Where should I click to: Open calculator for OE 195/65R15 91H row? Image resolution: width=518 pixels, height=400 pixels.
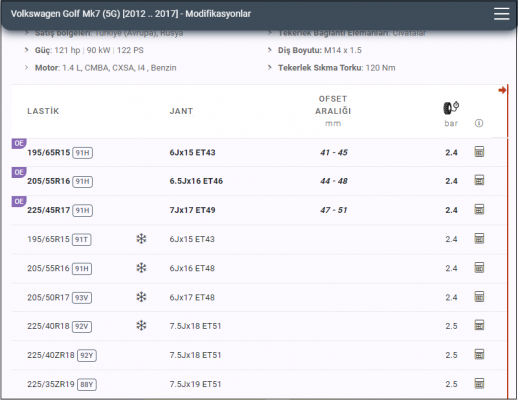click(479, 152)
